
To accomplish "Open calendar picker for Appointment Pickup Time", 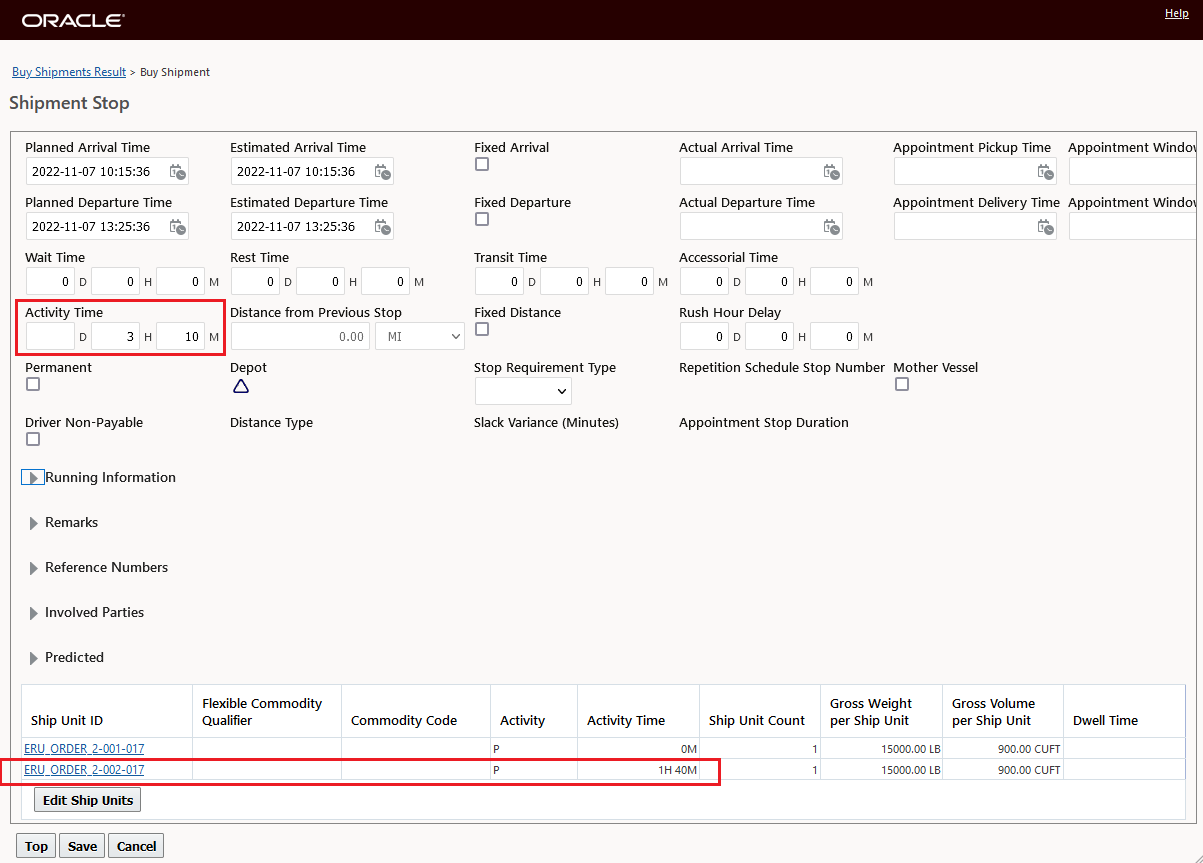I will [x=1045, y=172].
